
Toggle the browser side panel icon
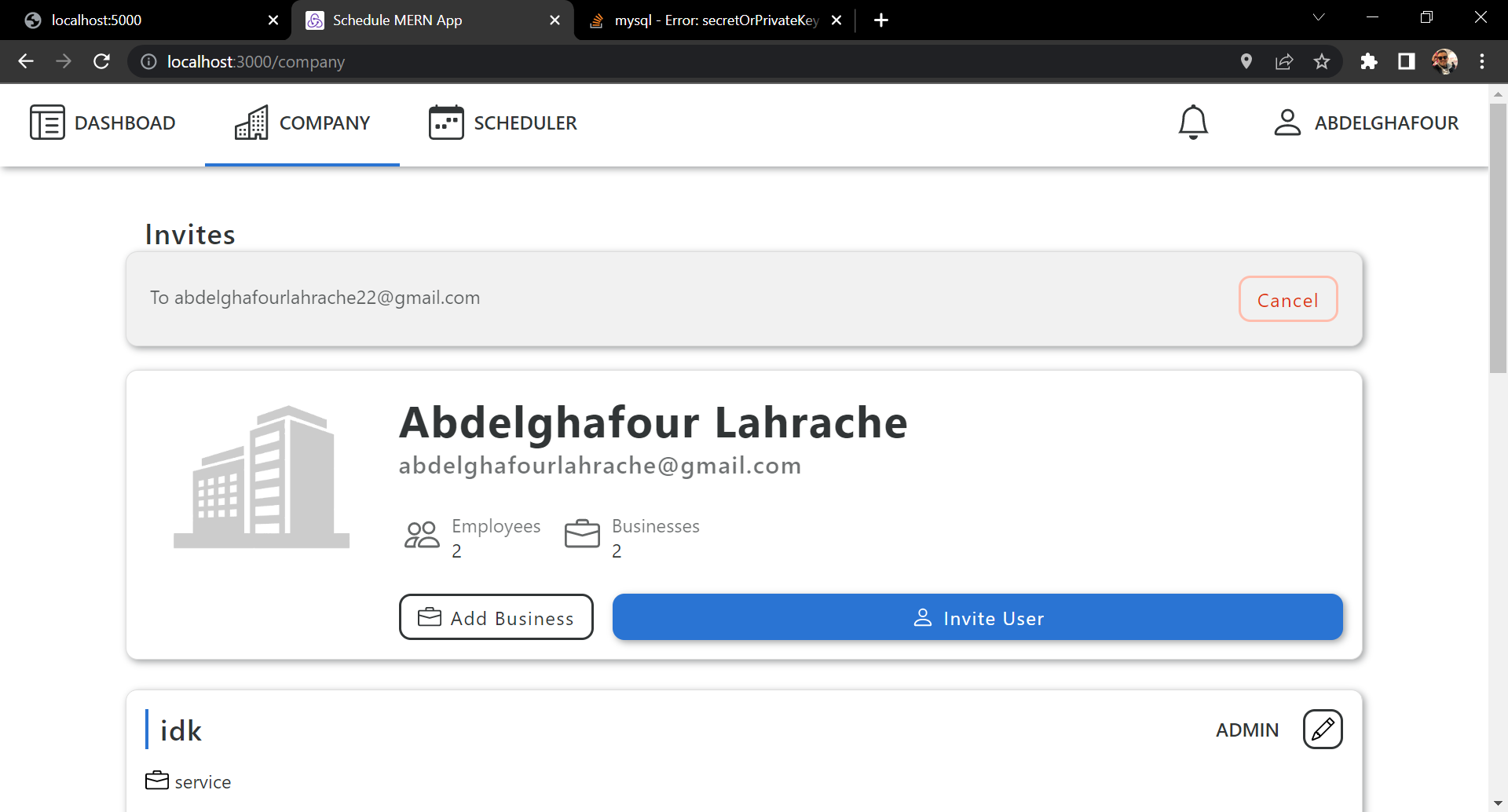point(1407,61)
